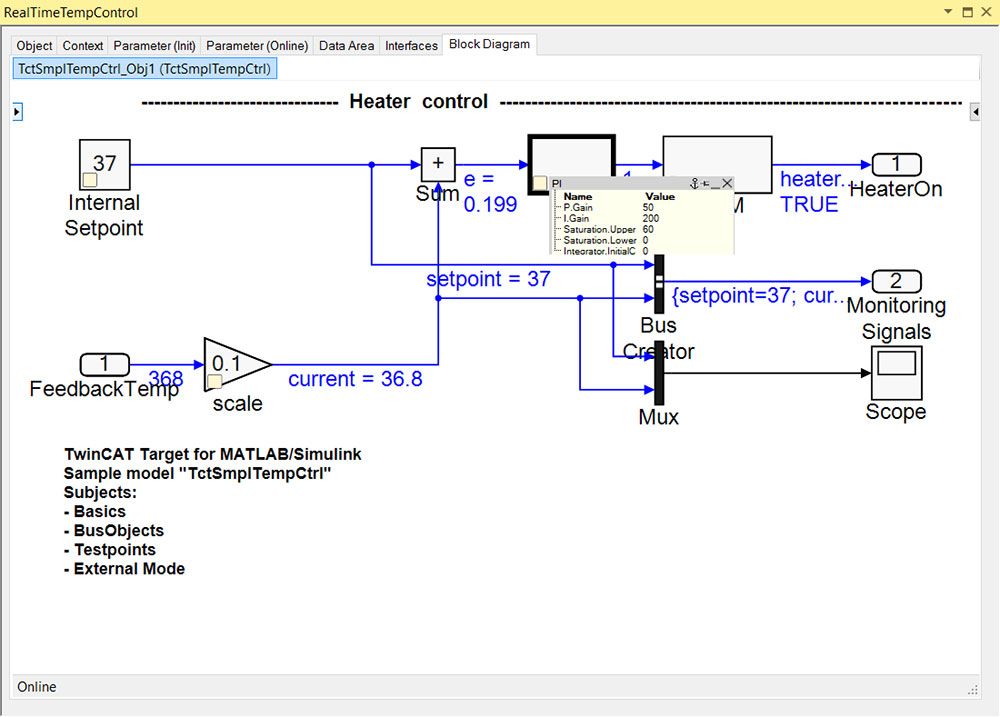Expand the right side panel arrow

click(975, 113)
